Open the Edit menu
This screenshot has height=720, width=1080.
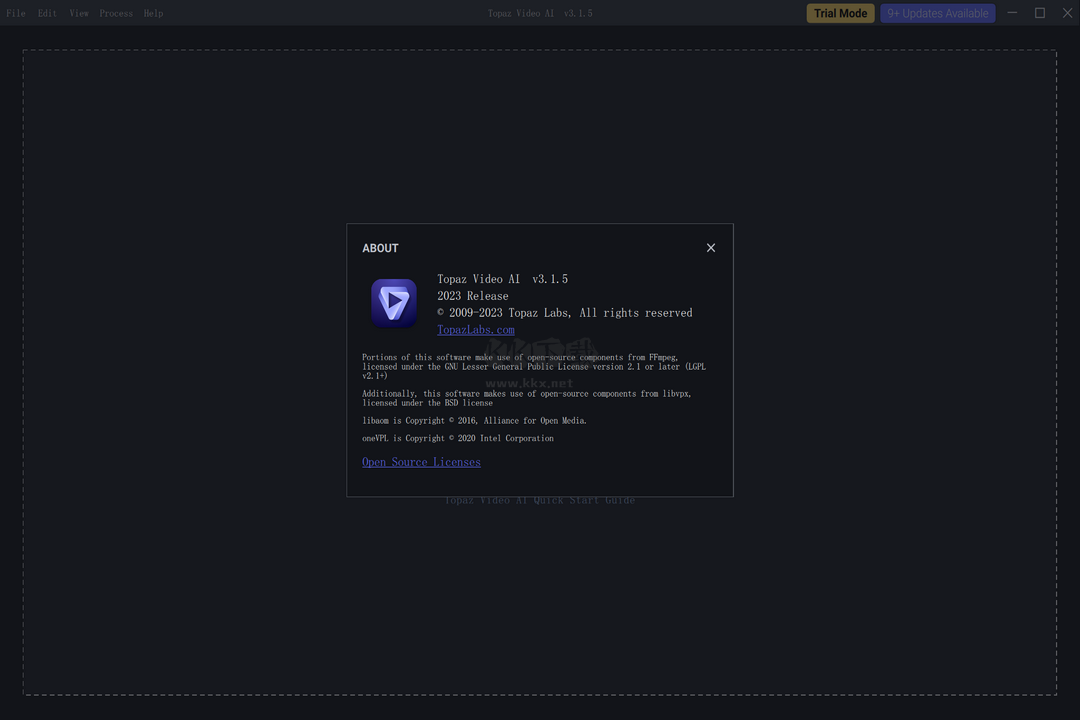[x=48, y=13]
